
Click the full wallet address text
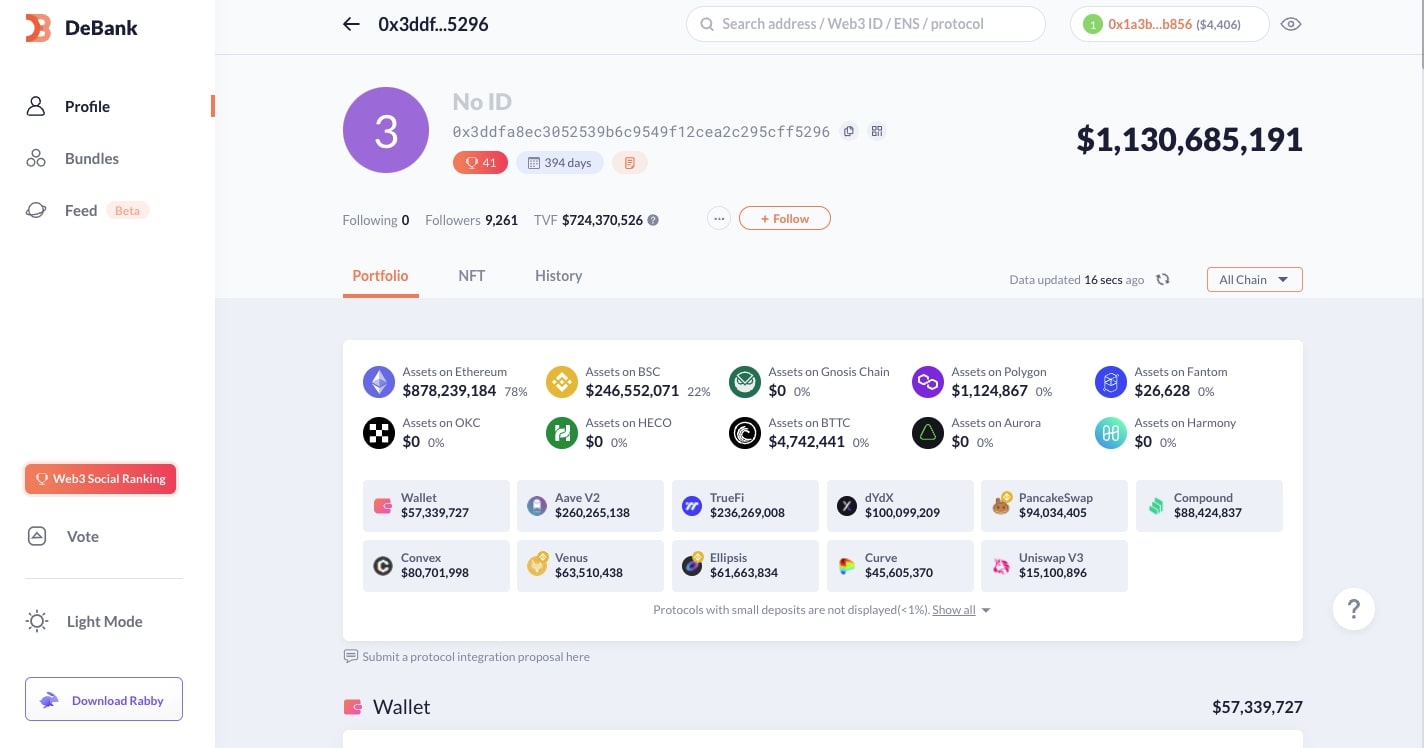[641, 131]
